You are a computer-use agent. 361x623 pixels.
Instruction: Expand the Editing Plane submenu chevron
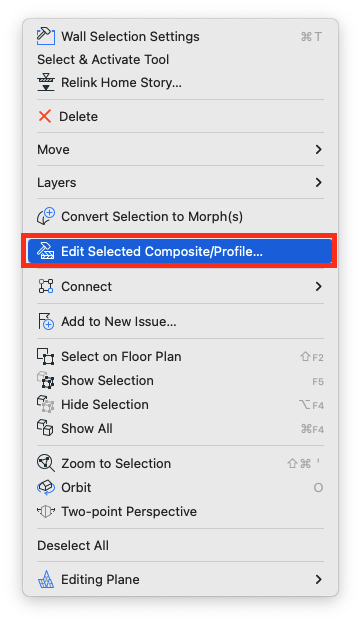pos(318,579)
